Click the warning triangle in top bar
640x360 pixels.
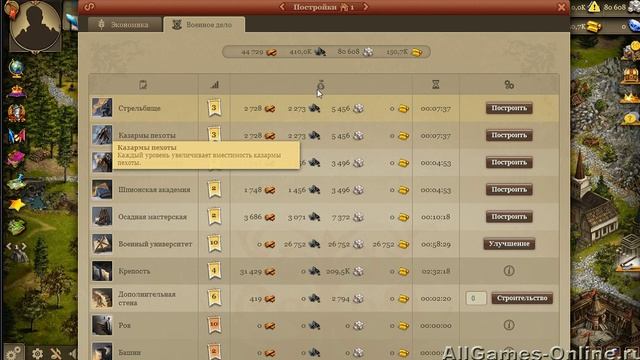tap(594, 7)
